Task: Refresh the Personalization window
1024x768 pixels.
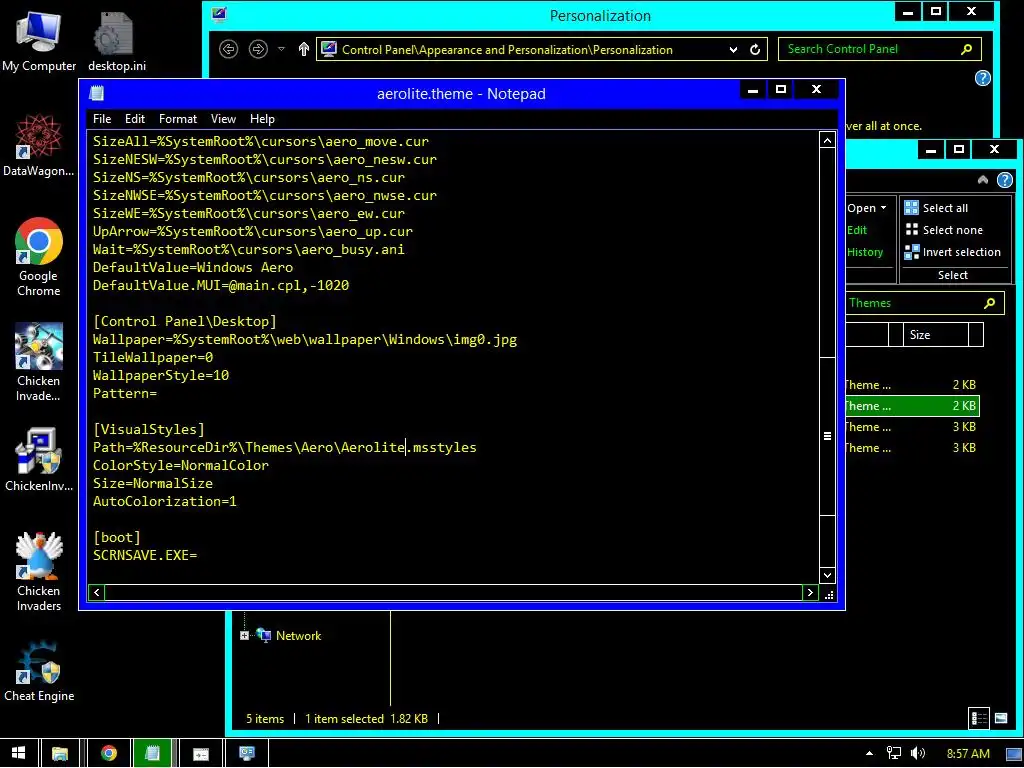Action: click(x=755, y=50)
